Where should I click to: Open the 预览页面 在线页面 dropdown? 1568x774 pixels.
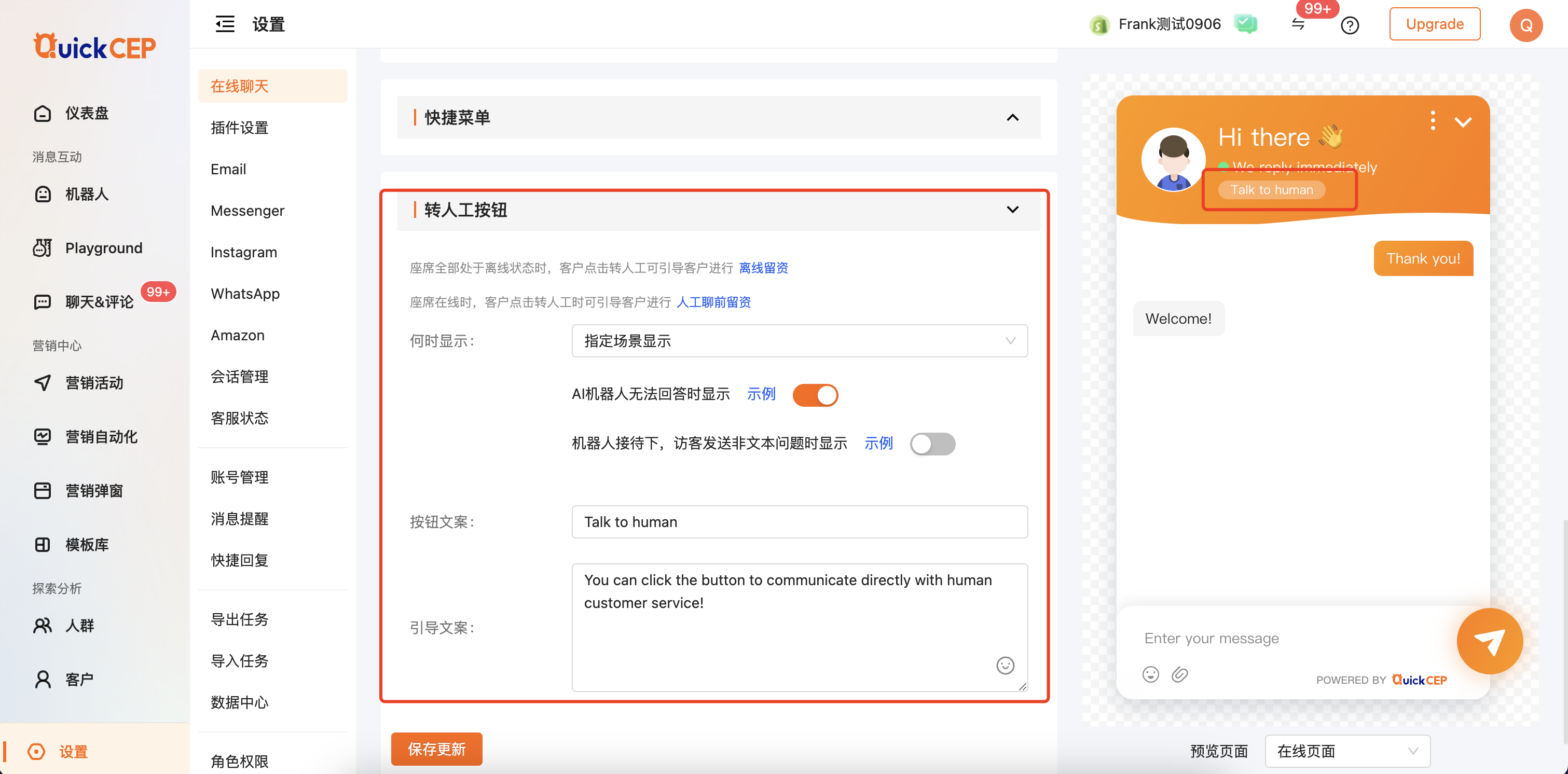click(1347, 751)
